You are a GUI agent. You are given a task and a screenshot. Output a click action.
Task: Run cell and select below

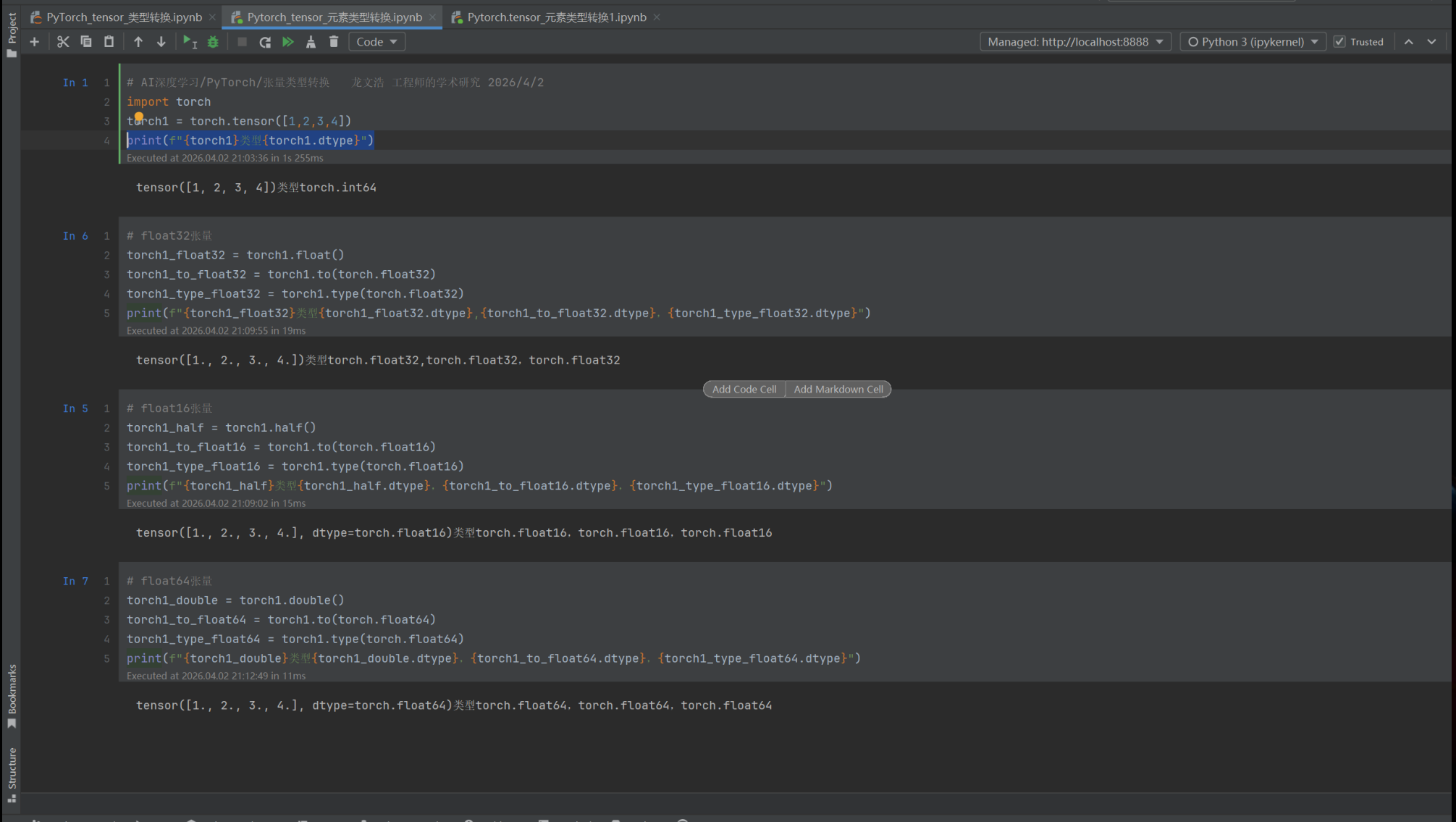[x=190, y=42]
